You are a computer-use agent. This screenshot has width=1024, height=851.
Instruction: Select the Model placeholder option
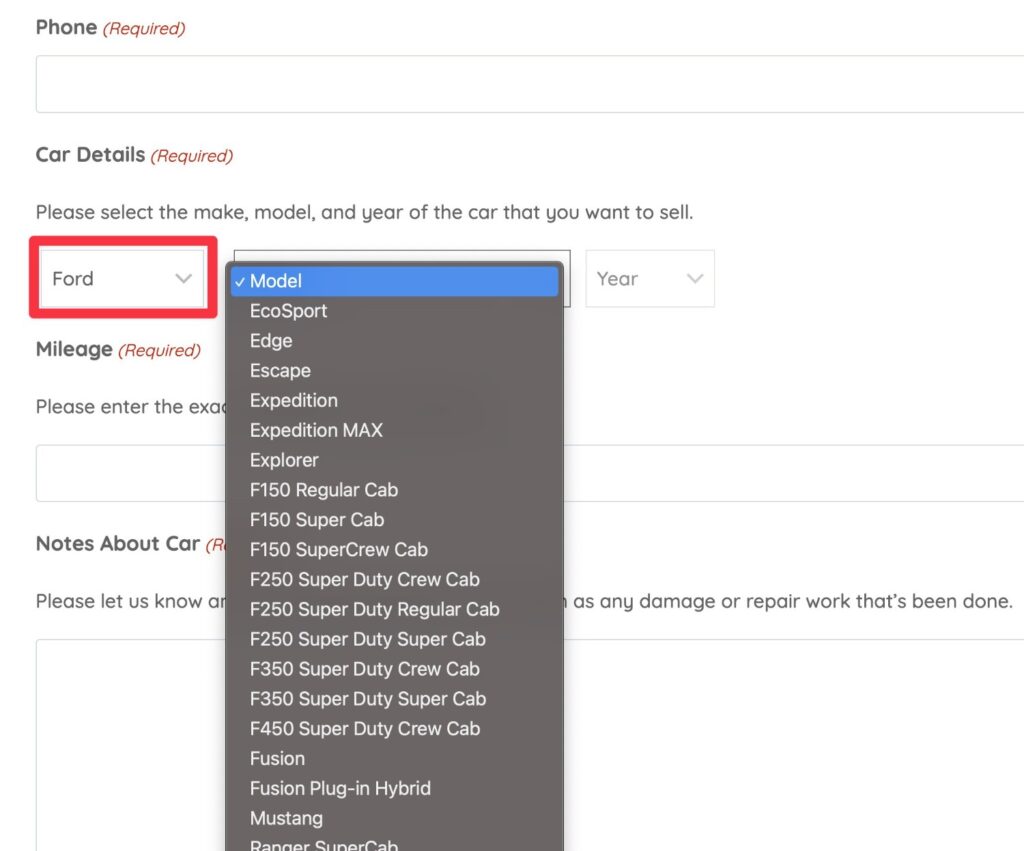coord(394,282)
